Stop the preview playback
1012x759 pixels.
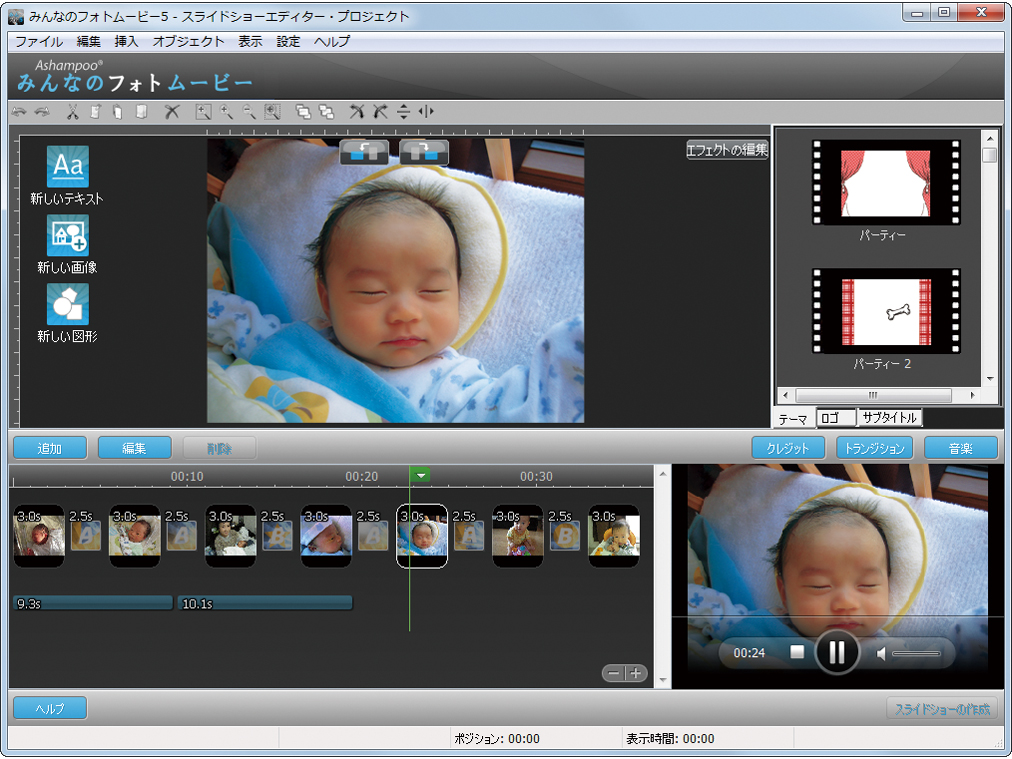pyautogui.click(x=797, y=652)
